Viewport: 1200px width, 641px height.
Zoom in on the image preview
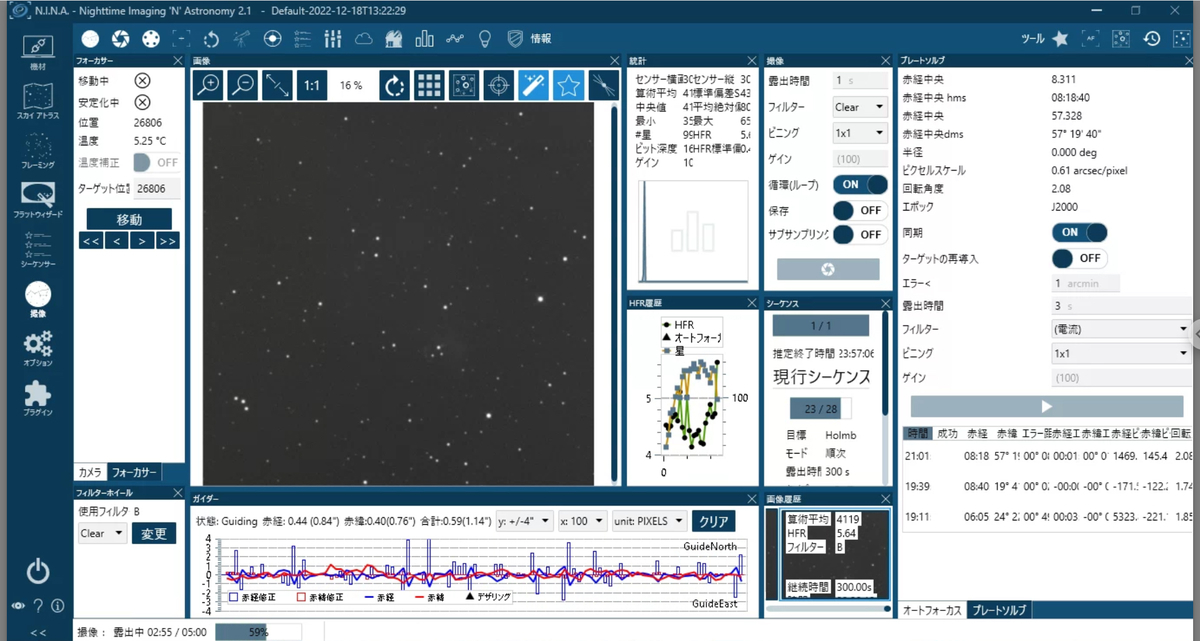(208, 85)
